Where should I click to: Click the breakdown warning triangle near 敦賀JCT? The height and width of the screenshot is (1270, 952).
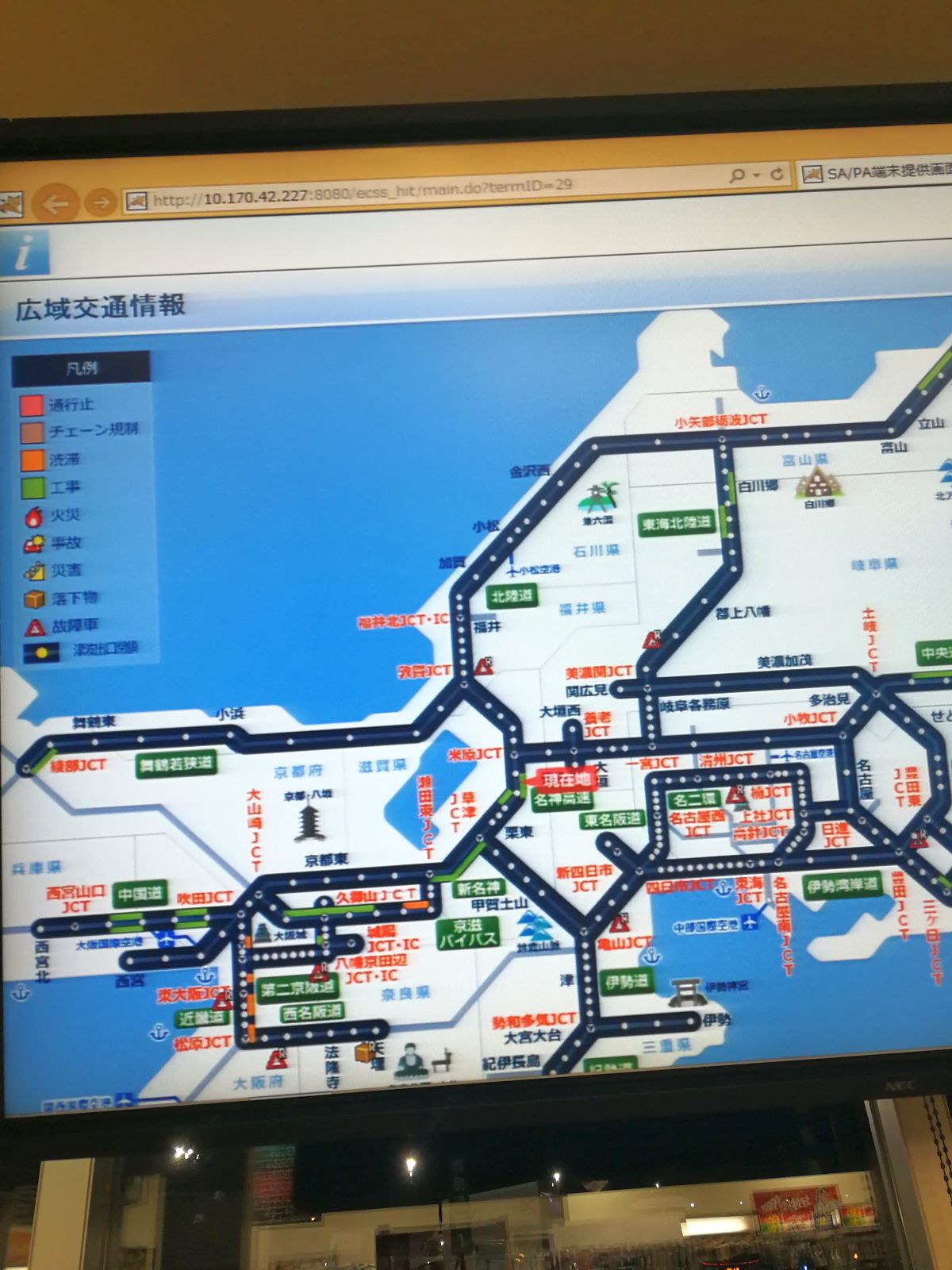482,666
